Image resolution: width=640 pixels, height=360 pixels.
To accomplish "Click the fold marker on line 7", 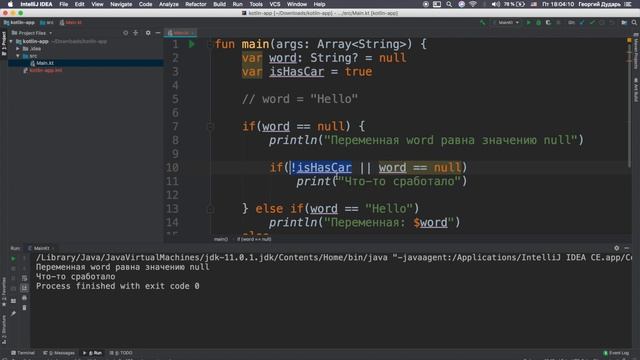I will click(x=211, y=127).
